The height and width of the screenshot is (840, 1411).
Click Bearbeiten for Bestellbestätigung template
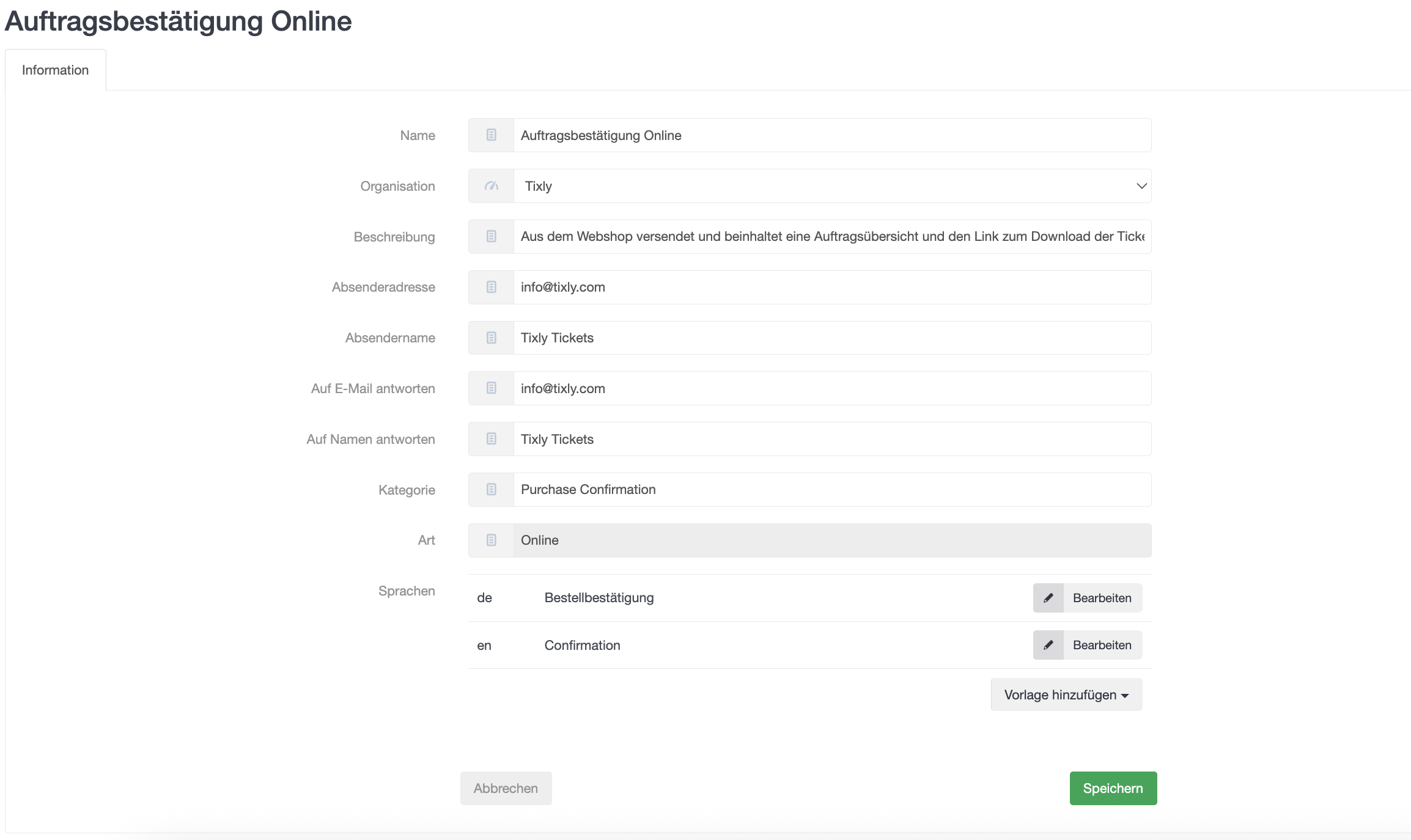(1102, 598)
